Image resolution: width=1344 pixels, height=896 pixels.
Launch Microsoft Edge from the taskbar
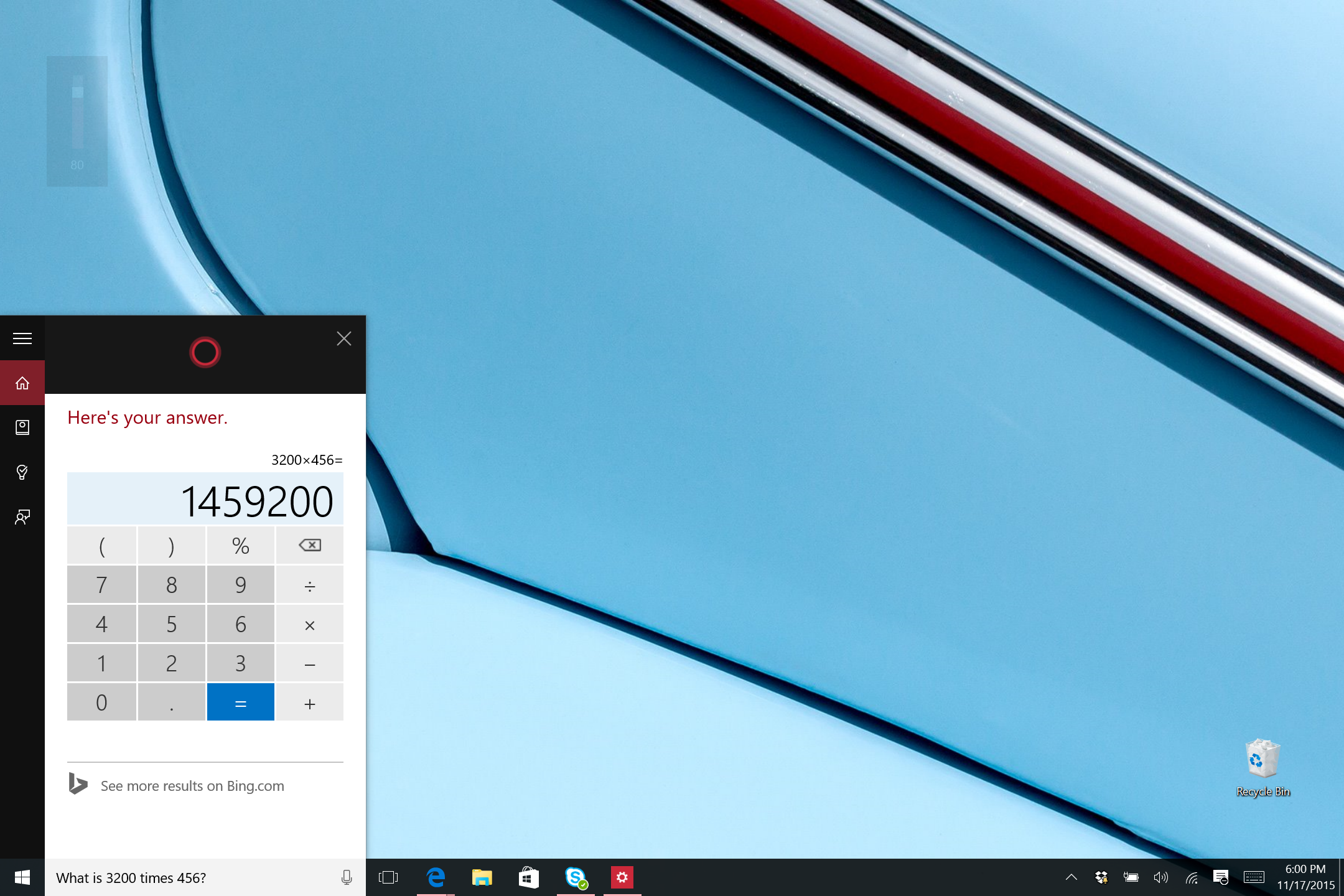[436, 877]
